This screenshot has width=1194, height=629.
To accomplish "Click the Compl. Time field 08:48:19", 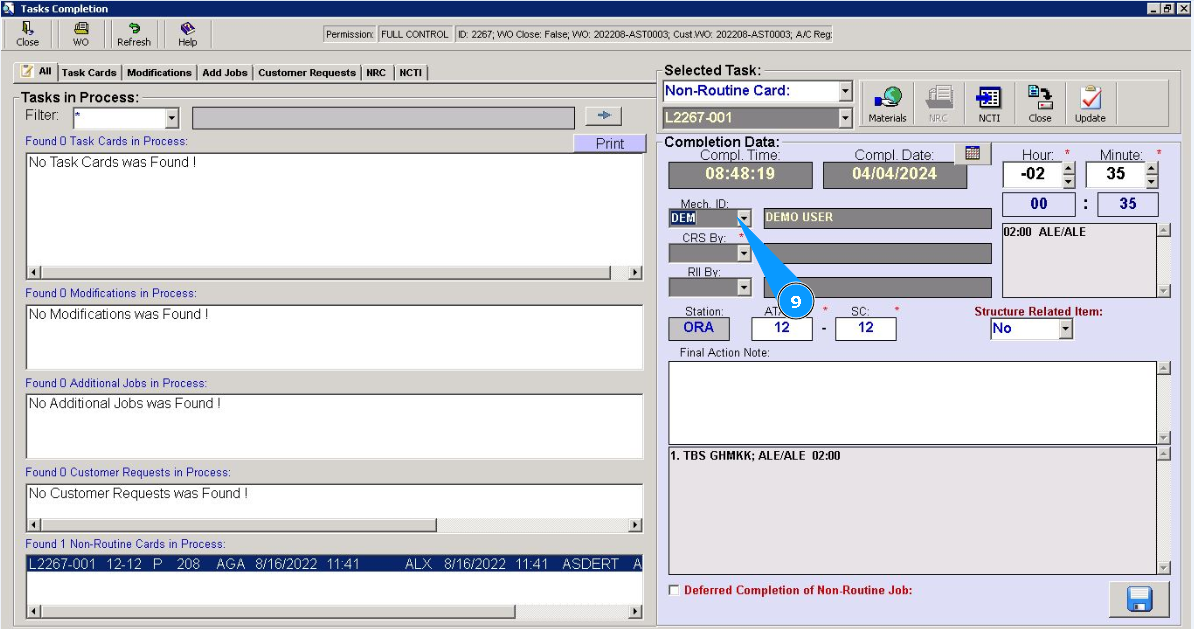I will click(740, 174).
